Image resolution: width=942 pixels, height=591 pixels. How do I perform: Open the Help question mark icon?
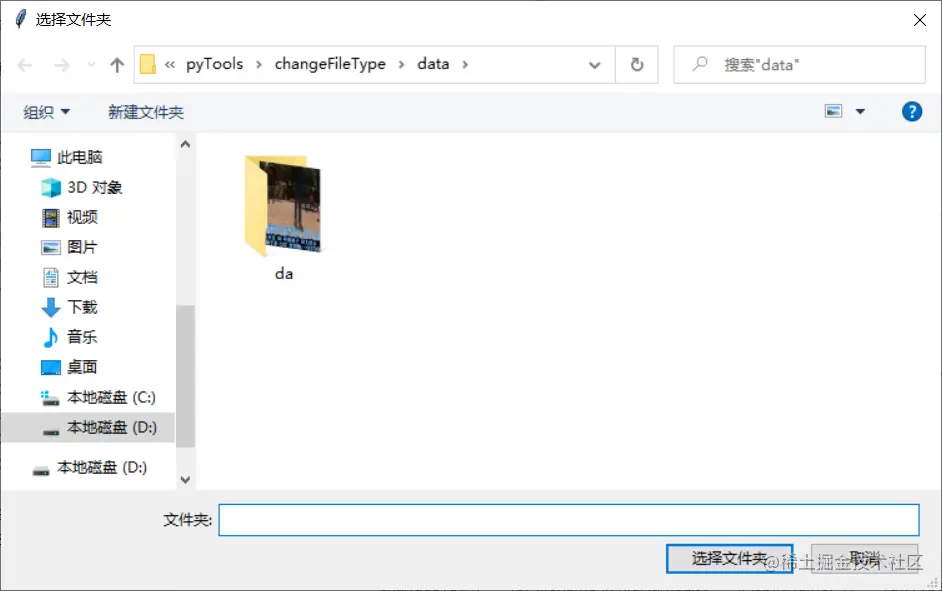(x=911, y=111)
